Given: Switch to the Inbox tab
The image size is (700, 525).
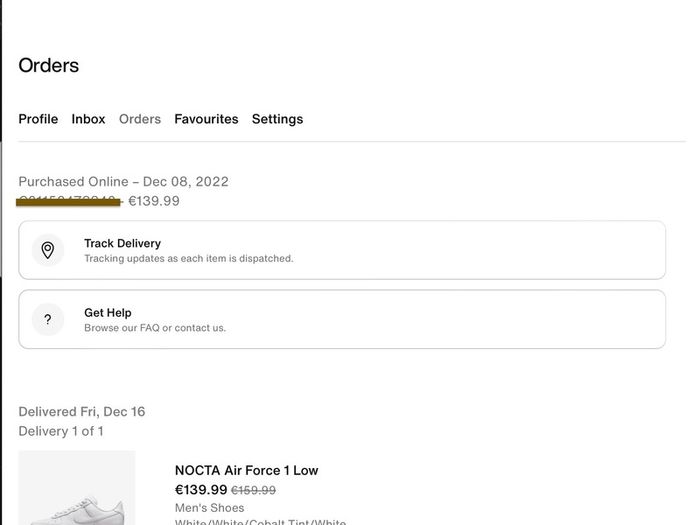Looking at the screenshot, I should pyautogui.click(x=88, y=119).
